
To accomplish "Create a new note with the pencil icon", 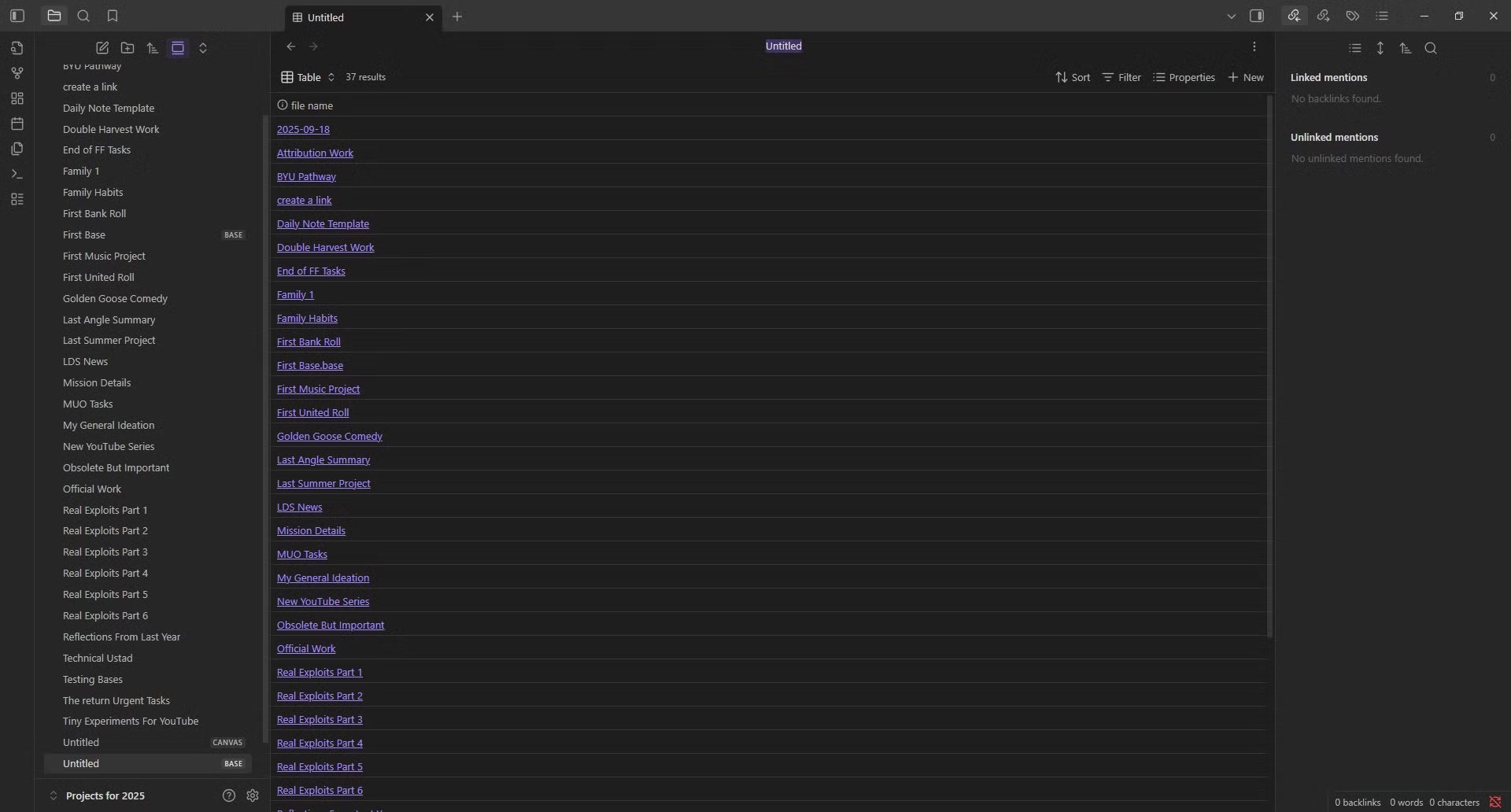I will tap(102, 48).
